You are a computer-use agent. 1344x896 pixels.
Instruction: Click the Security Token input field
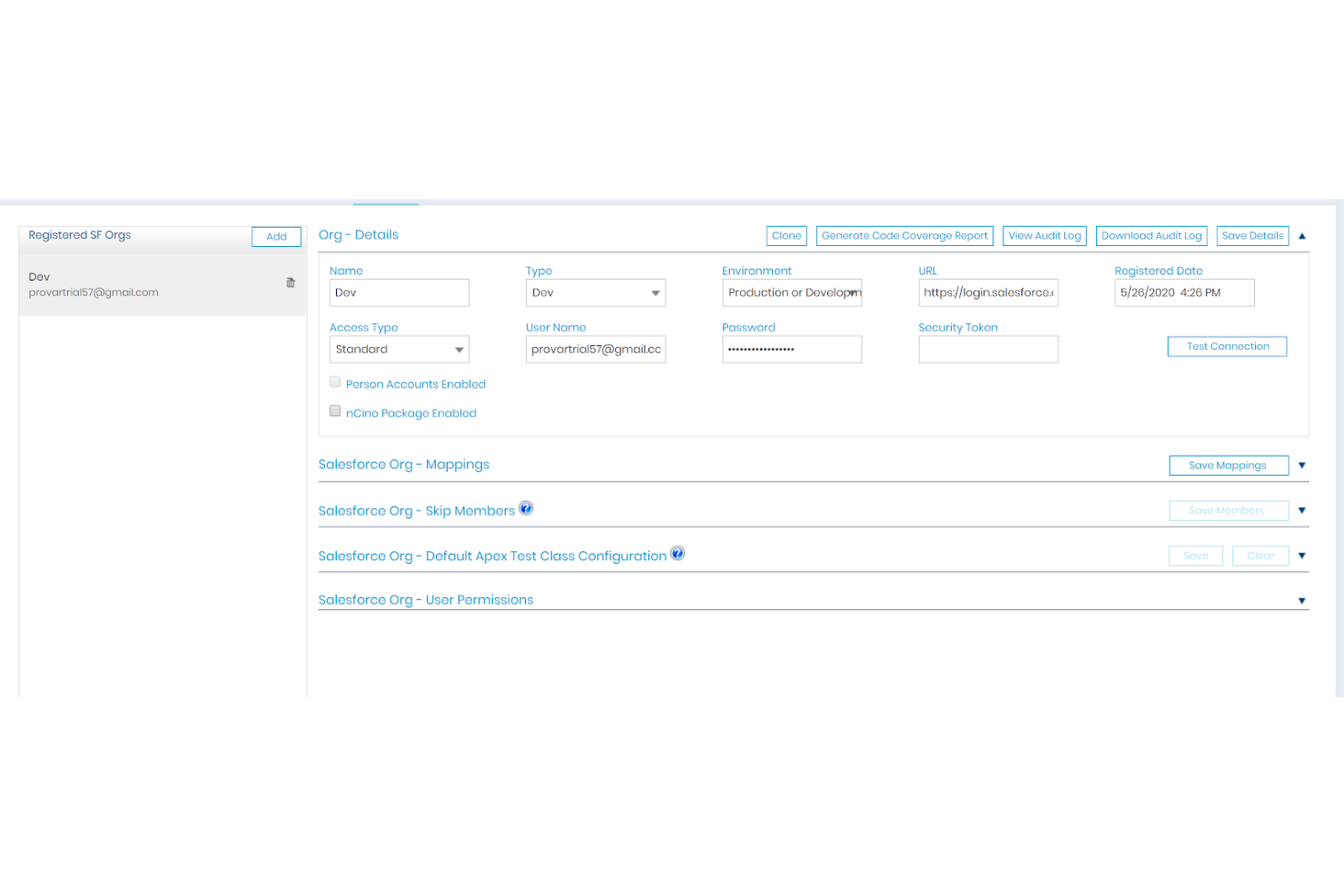pyautogui.click(x=987, y=349)
